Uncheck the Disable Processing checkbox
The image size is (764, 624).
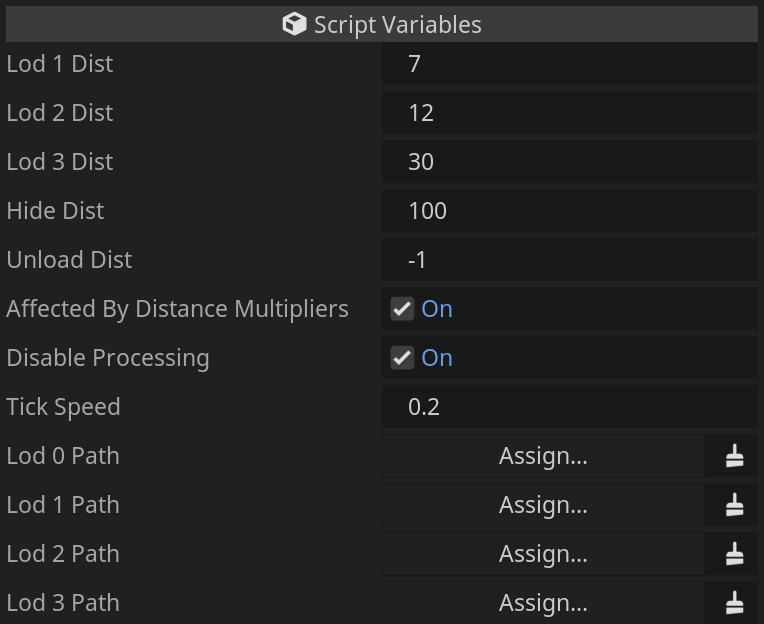[402, 358]
